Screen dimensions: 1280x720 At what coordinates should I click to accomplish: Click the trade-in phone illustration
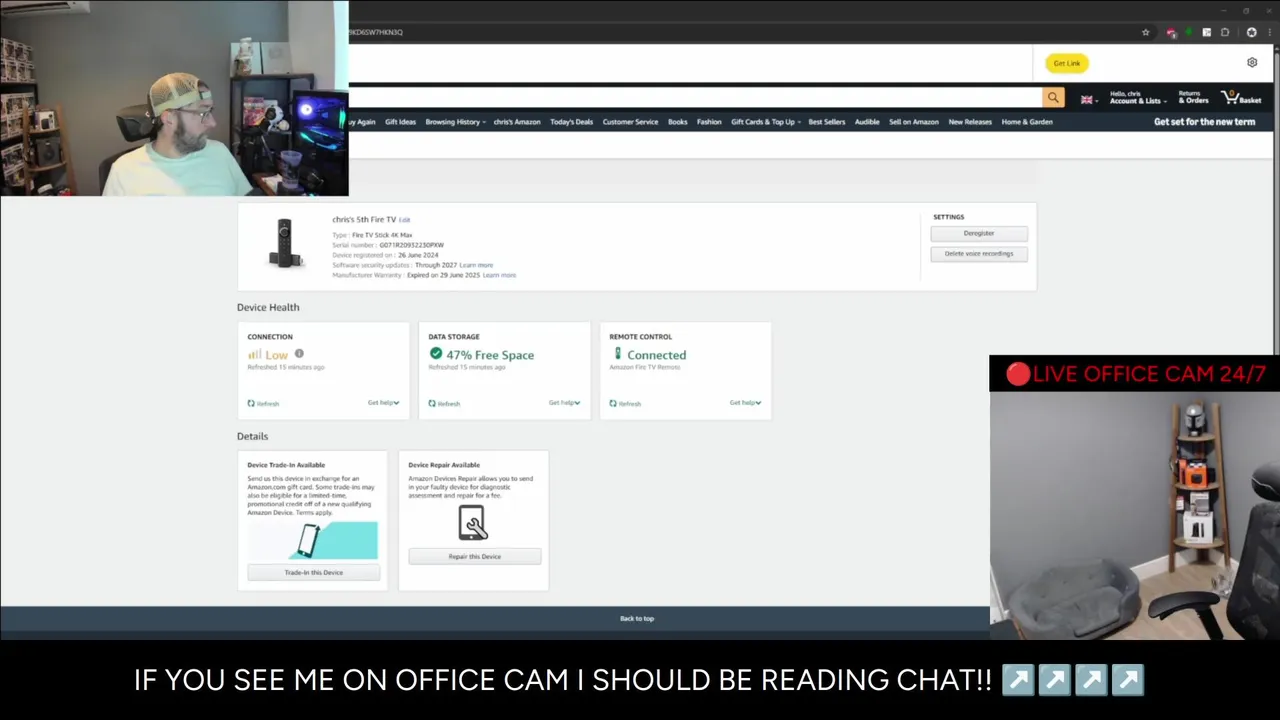coord(313,540)
